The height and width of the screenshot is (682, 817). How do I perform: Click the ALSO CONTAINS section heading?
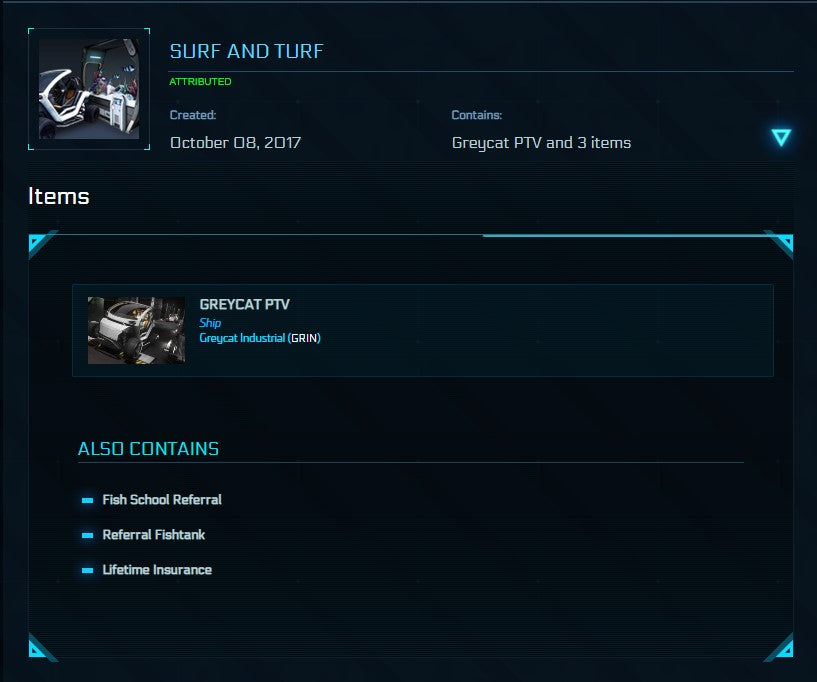coord(148,449)
